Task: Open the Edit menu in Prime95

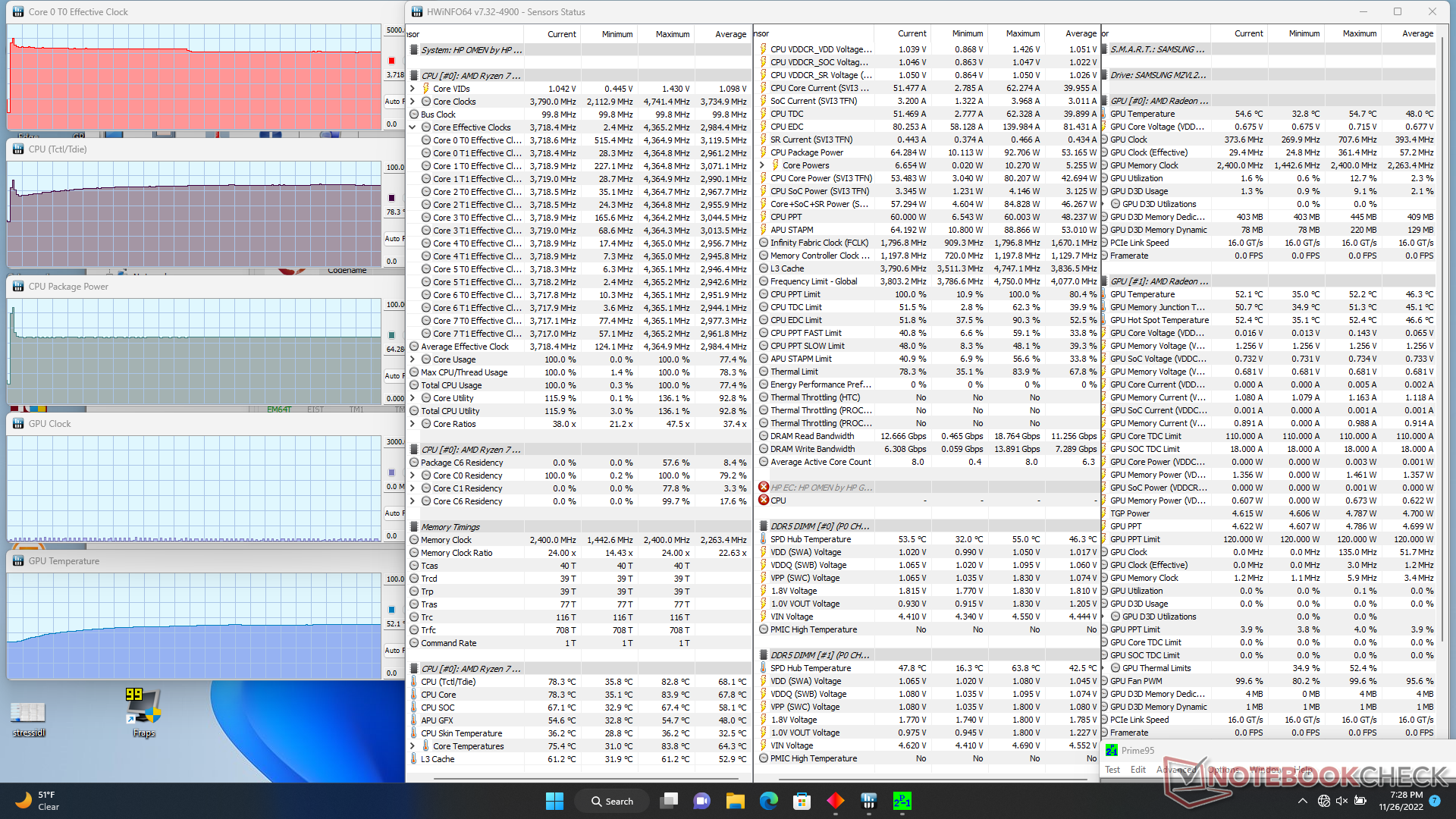Action: click(x=1137, y=770)
